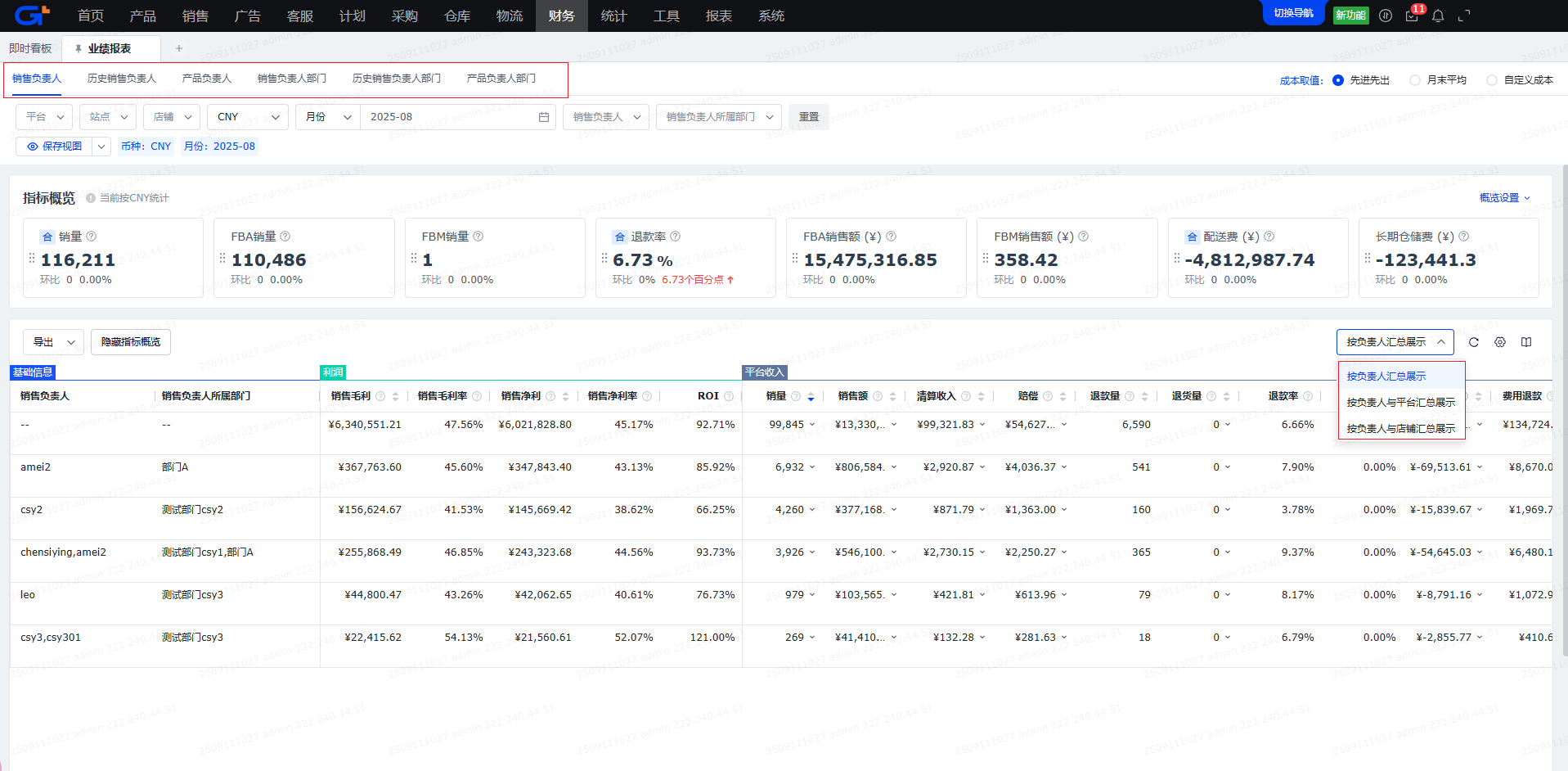
Task: Open table column settings gear icon
Action: click(1500, 342)
